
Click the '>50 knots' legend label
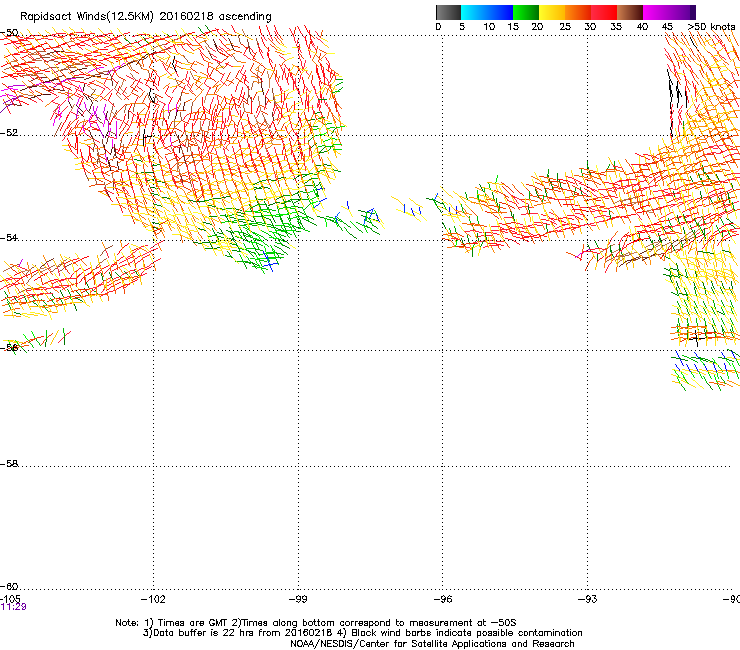712,27
